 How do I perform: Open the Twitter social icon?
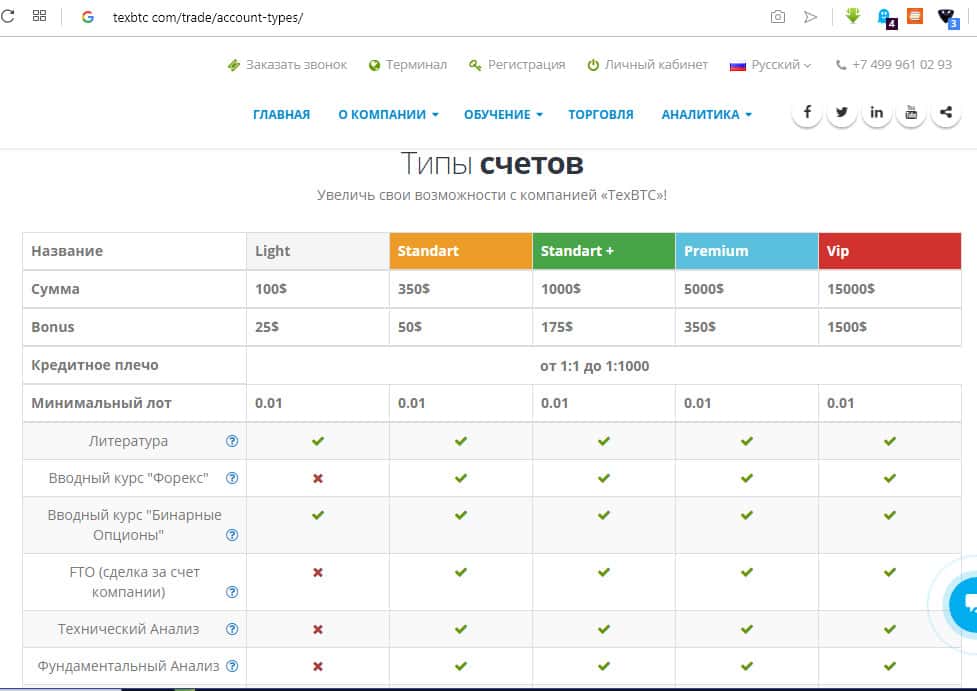(842, 113)
